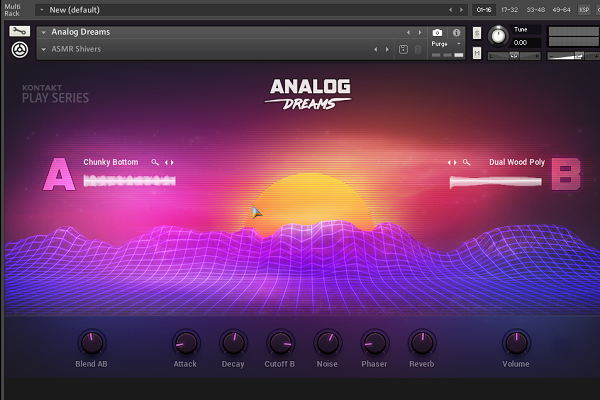Load previous instrument beside Analog Dreams

(408, 33)
